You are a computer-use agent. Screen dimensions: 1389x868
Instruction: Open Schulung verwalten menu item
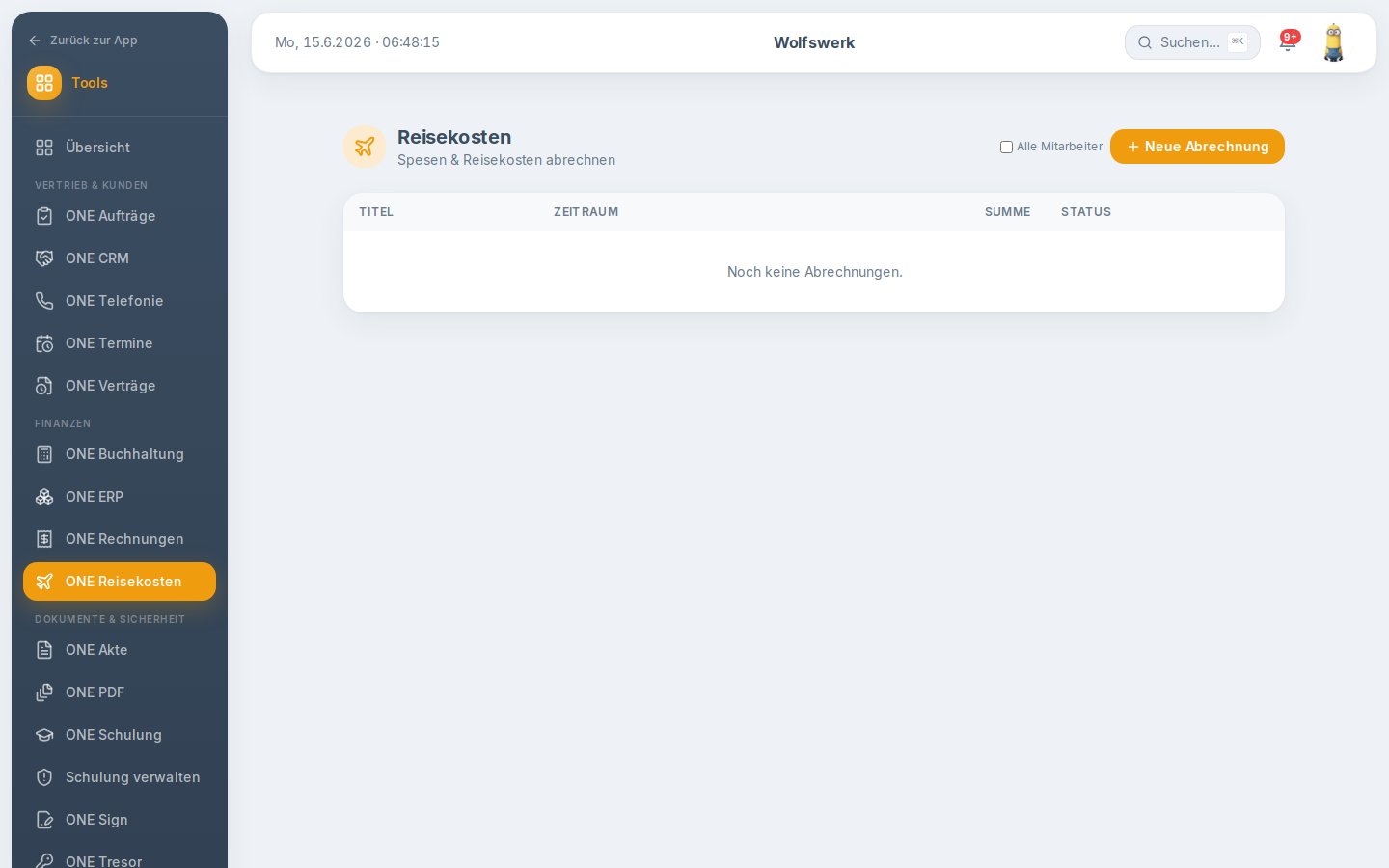click(120, 777)
